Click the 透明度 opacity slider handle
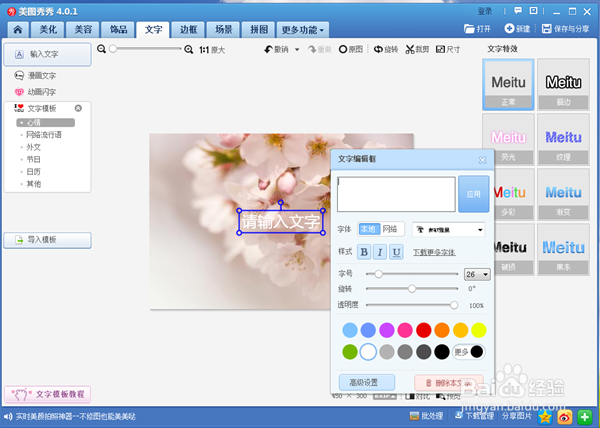 coord(454,305)
